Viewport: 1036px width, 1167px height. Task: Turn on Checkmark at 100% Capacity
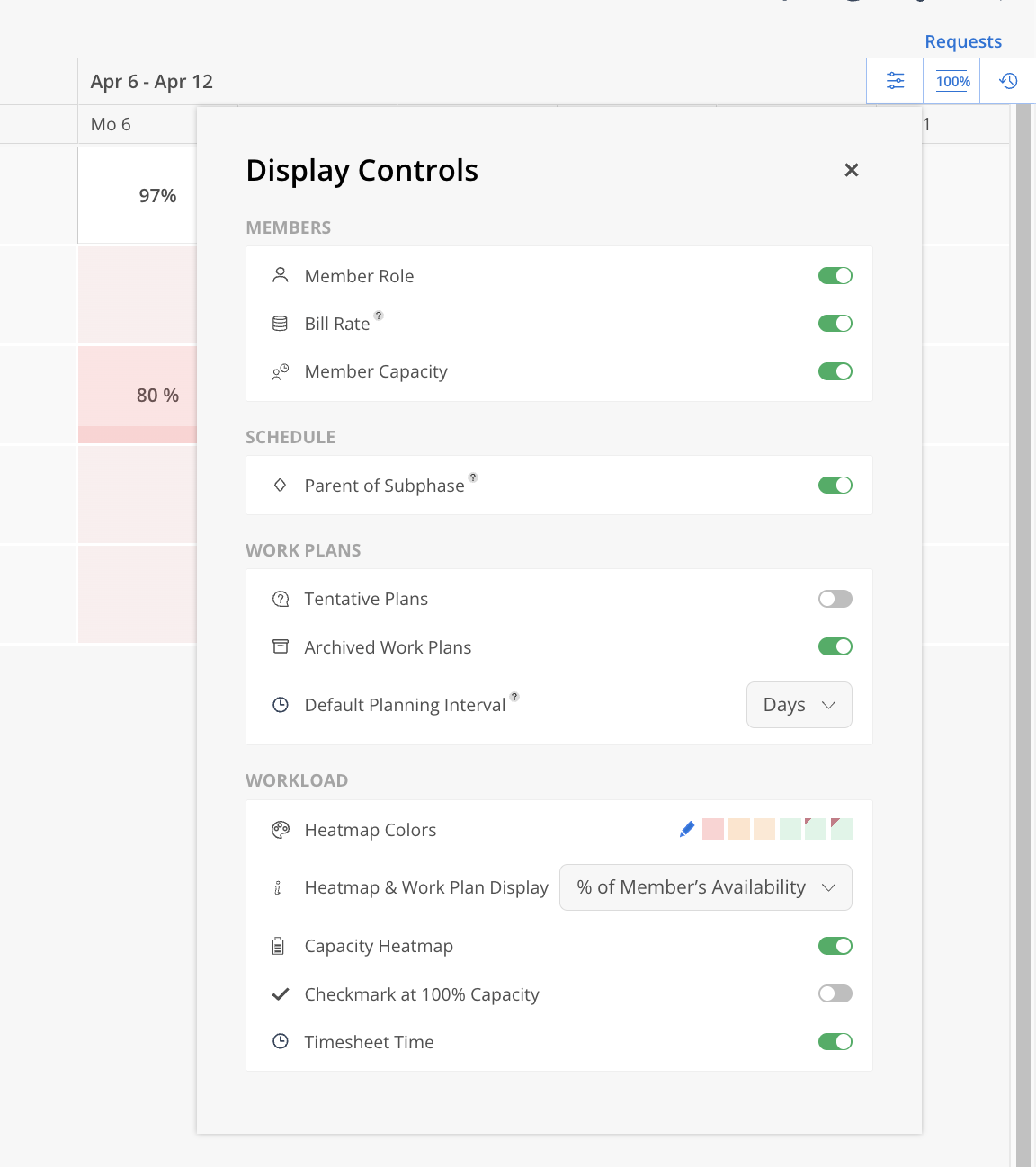[x=835, y=993]
